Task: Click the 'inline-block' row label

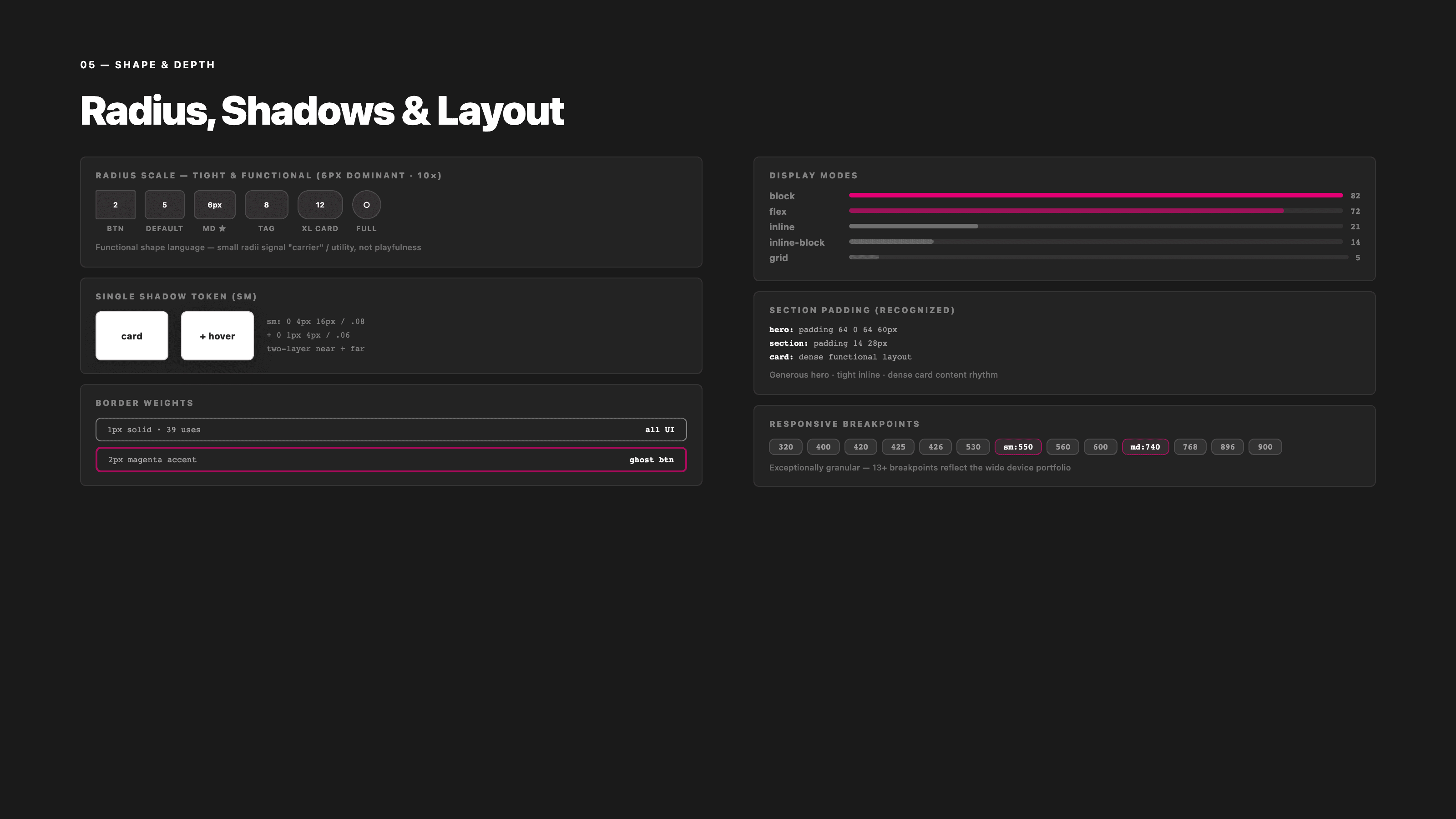Action: pyautogui.click(x=796, y=243)
